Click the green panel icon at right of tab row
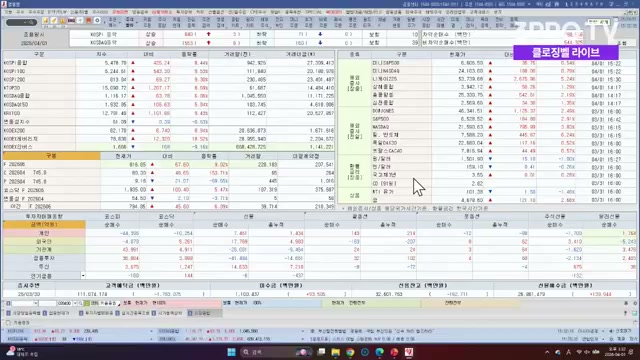 [635, 313]
